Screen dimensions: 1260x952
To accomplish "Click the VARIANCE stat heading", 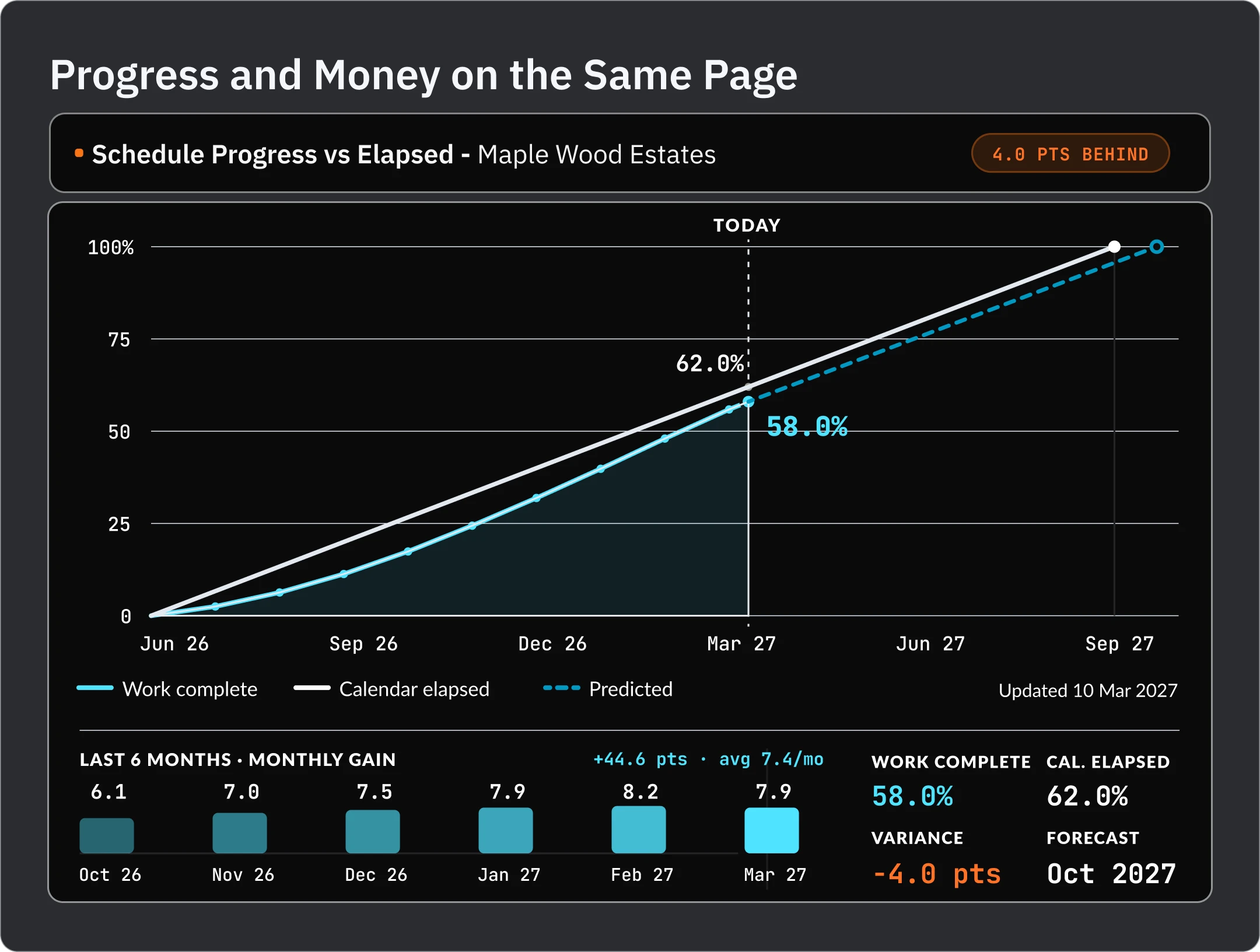I will pyautogui.click(x=917, y=838).
